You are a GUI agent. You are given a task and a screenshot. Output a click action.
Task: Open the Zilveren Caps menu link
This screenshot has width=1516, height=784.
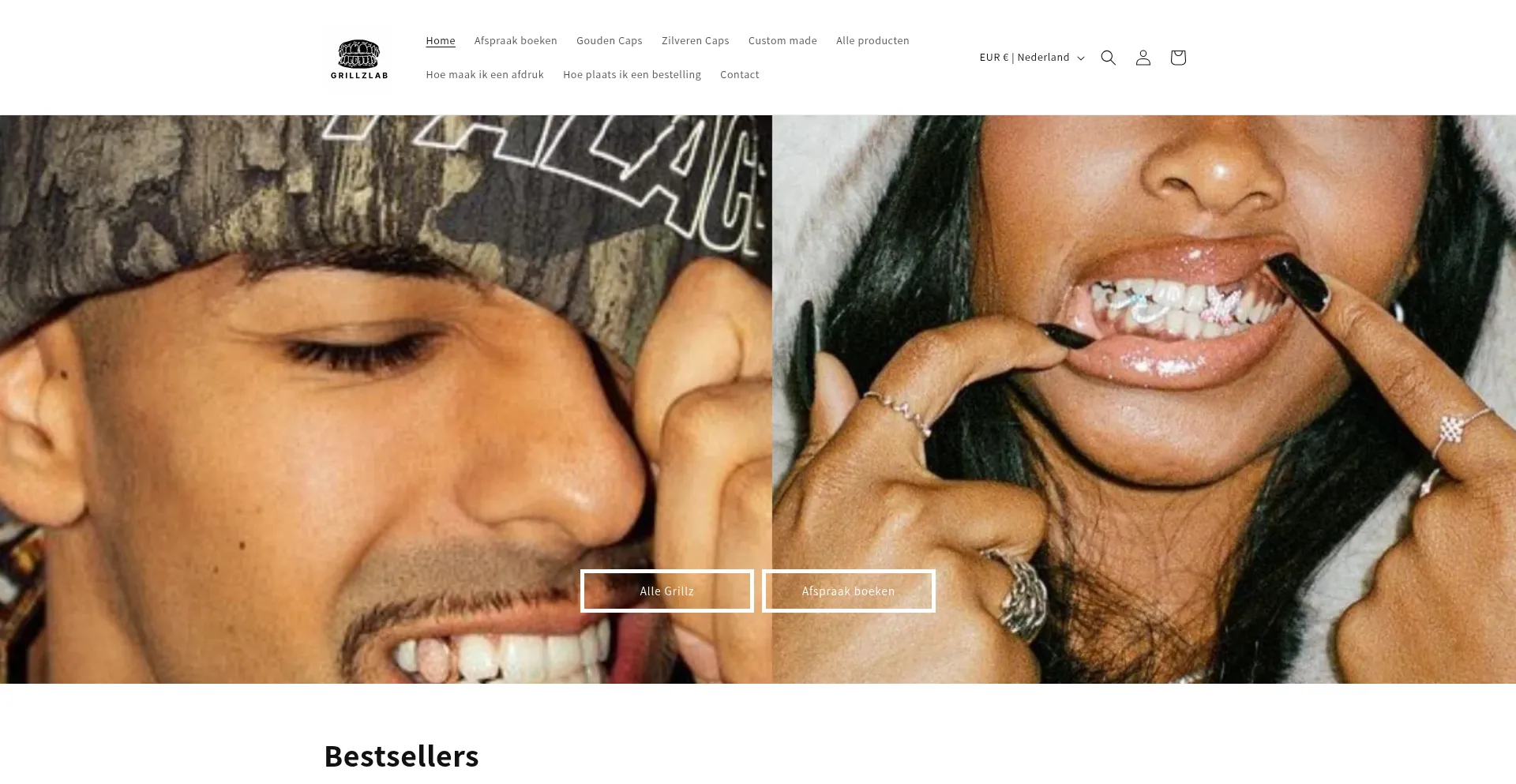point(696,41)
